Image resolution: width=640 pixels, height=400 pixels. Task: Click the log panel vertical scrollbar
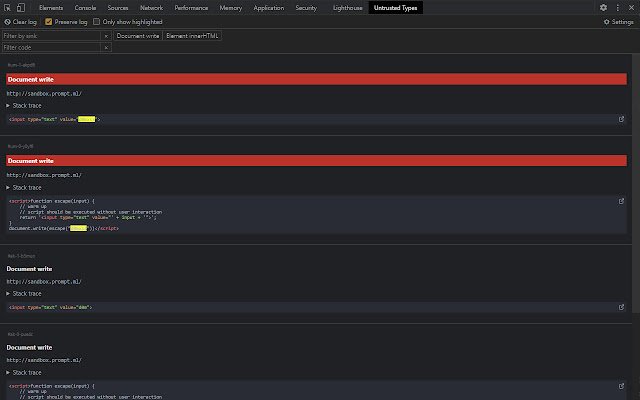point(636,184)
